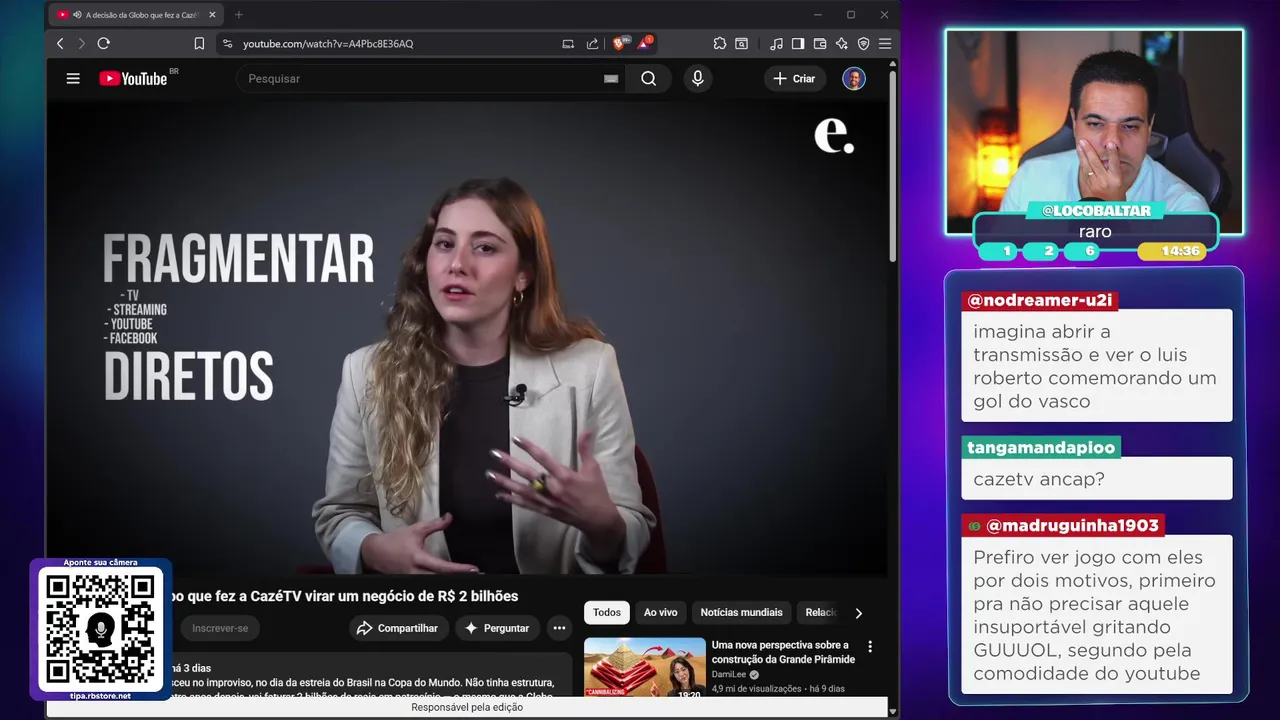Open the Criar create menu
Image resolution: width=1280 pixels, height=720 pixels.
pyautogui.click(x=794, y=78)
